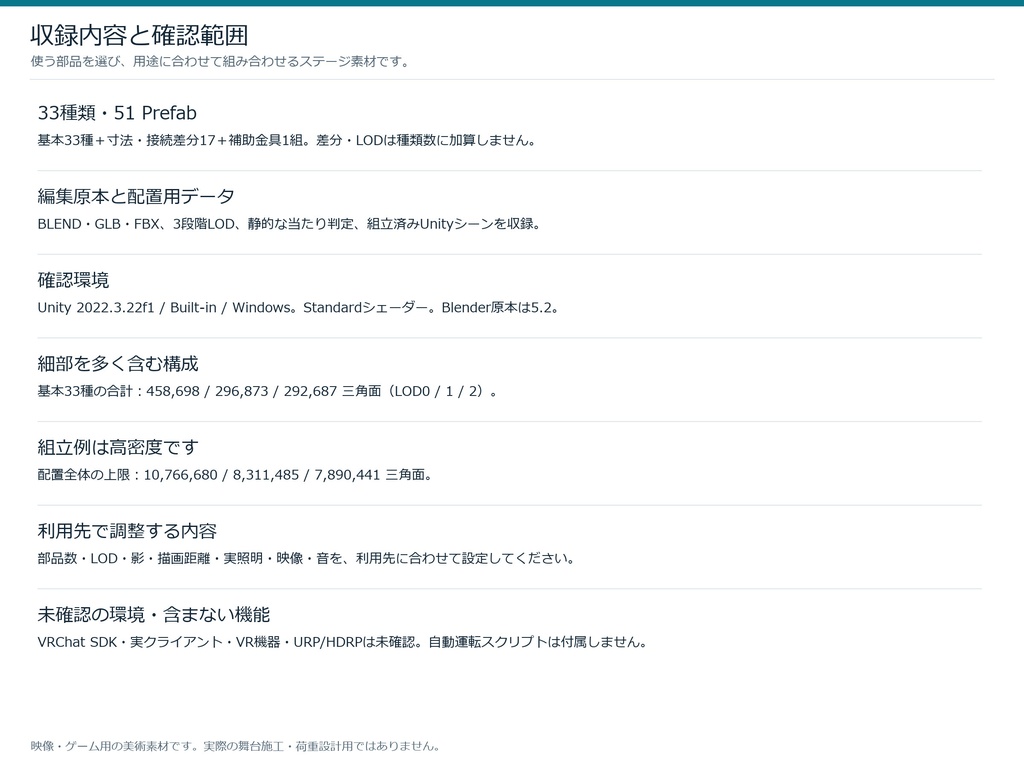Click the heading 33種類・51 Prefab
This screenshot has height=768, width=1024.
117,113
